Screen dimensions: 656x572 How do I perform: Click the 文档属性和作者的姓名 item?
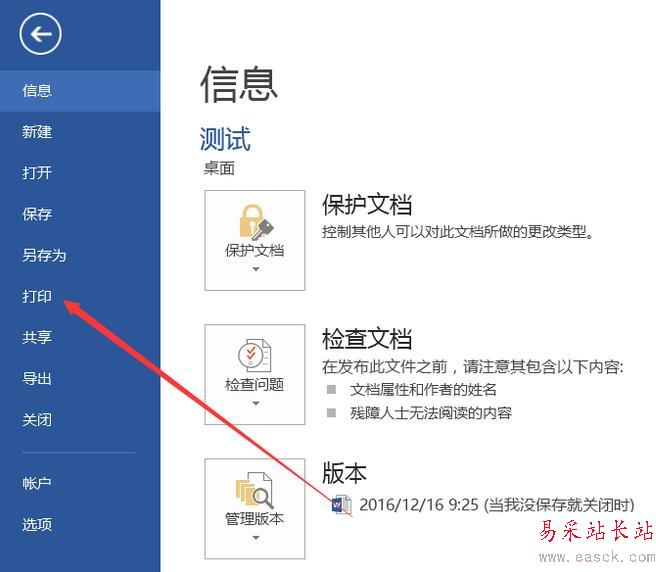pos(423,390)
